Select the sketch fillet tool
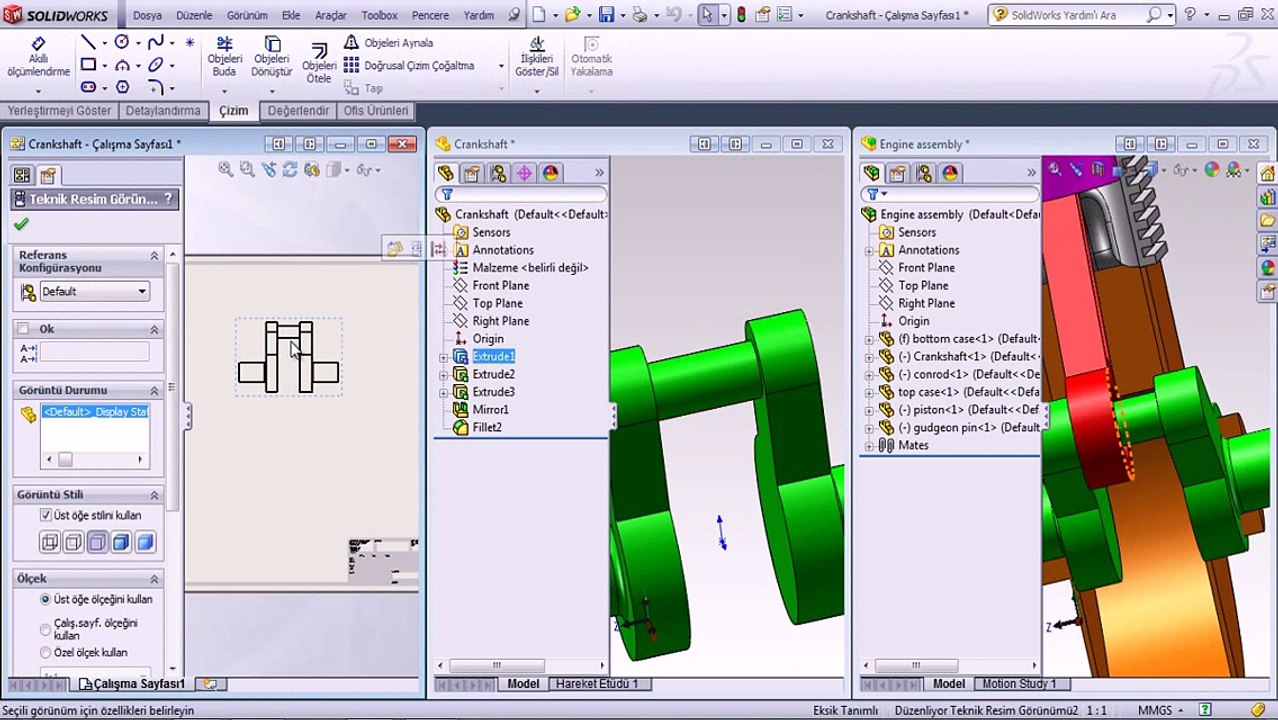 click(x=155, y=87)
